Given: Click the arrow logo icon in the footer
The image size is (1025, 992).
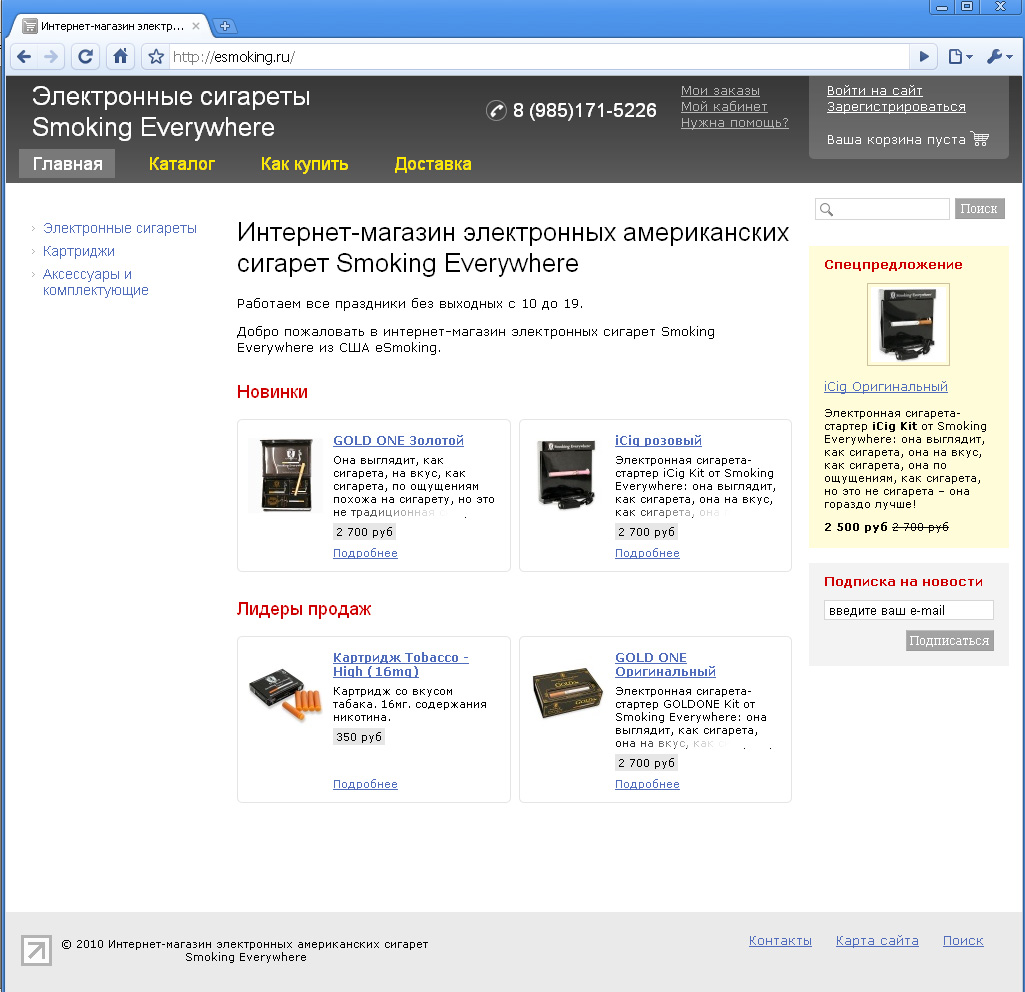Looking at the screenshot, I should [36, 950].
